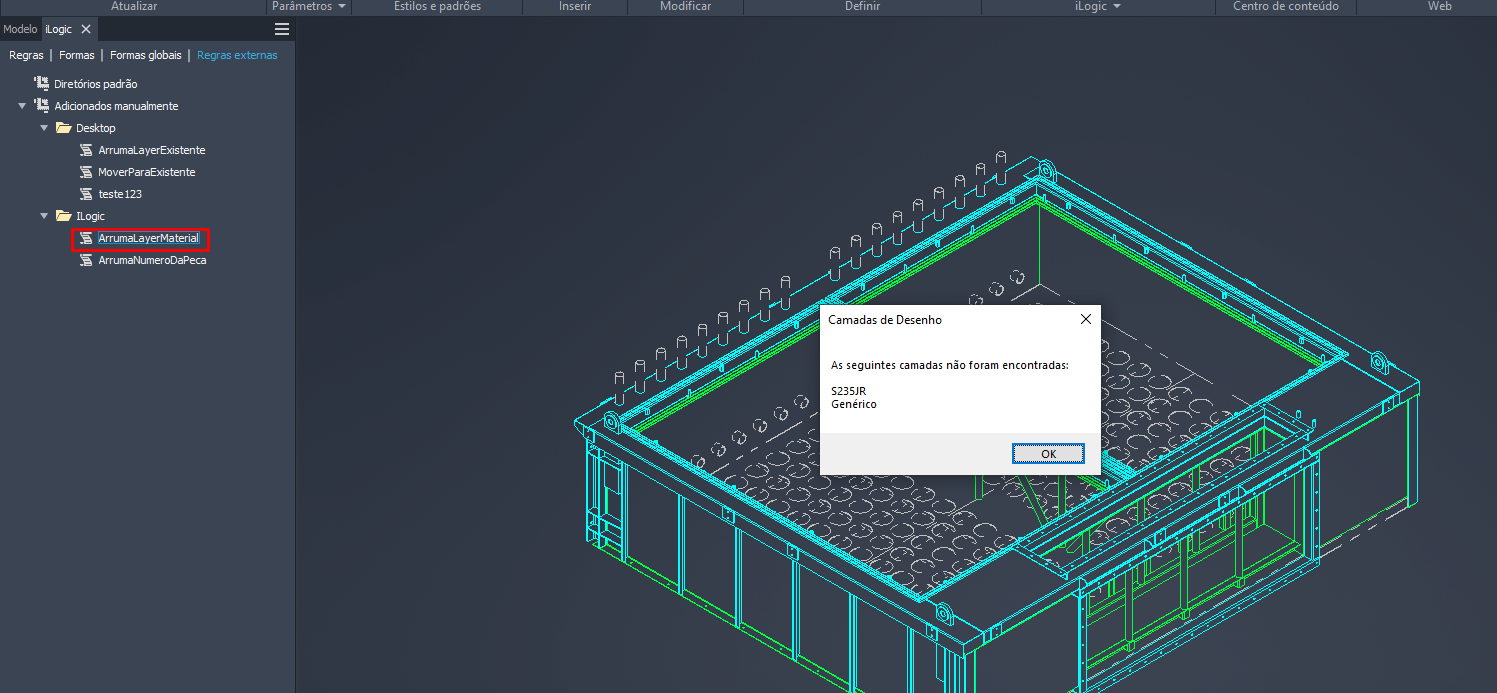This screenshot has height=693, width=1497.
Task: Click the ArrumaNumeroDaPeca rule script icon
Action: (86, 260)
